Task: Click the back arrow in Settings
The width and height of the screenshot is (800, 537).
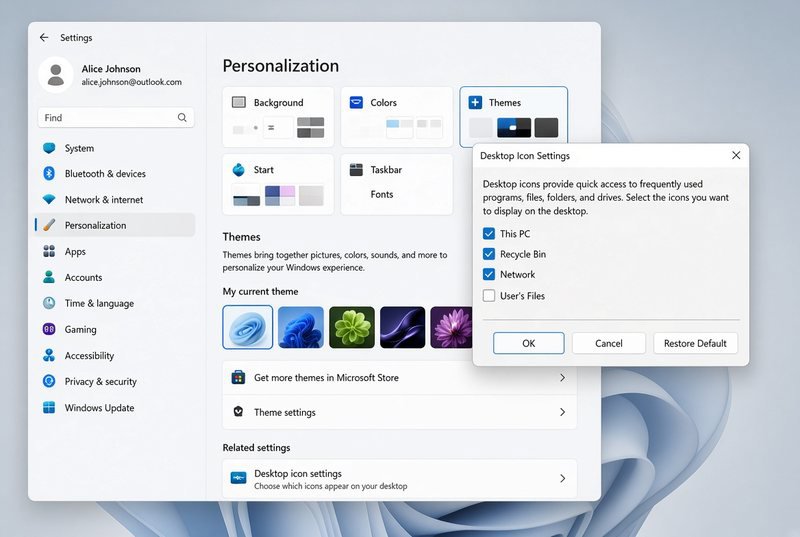Action: pyautogui.click(x=44, y=37)
